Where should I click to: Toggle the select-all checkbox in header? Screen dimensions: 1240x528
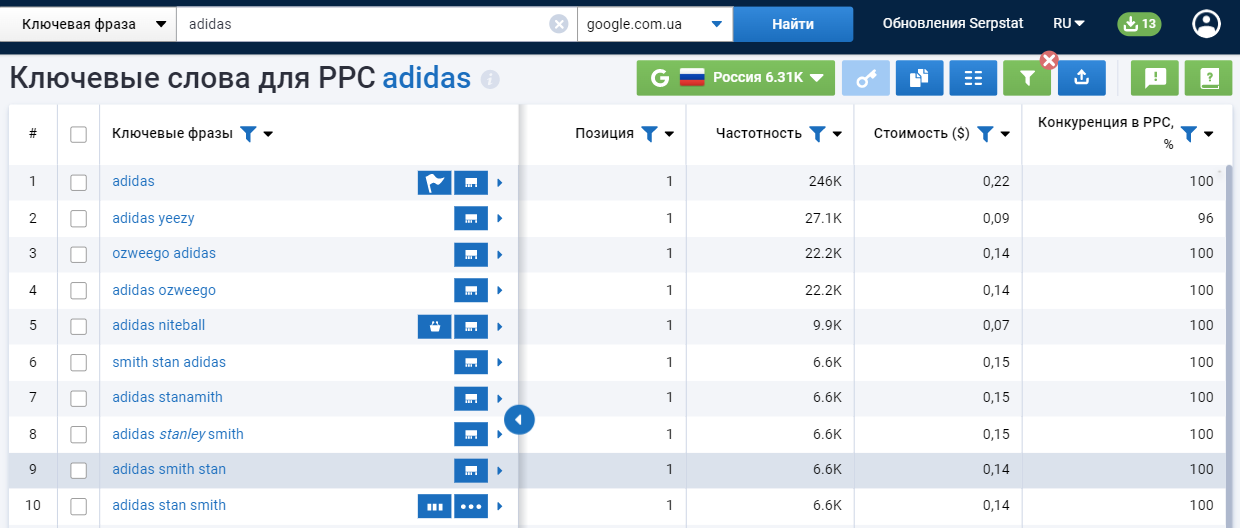point(78,134)
